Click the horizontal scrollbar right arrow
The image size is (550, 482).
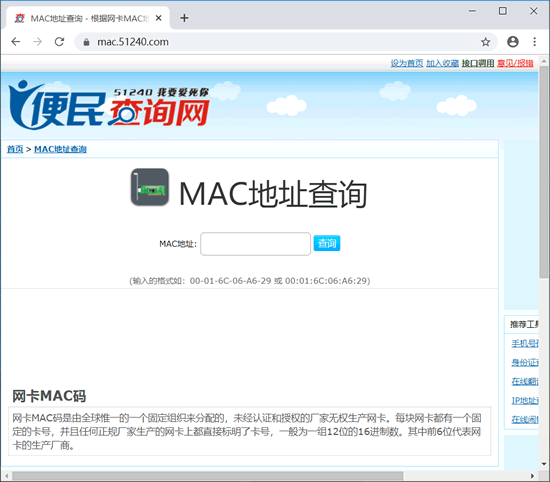click(532, 476)
